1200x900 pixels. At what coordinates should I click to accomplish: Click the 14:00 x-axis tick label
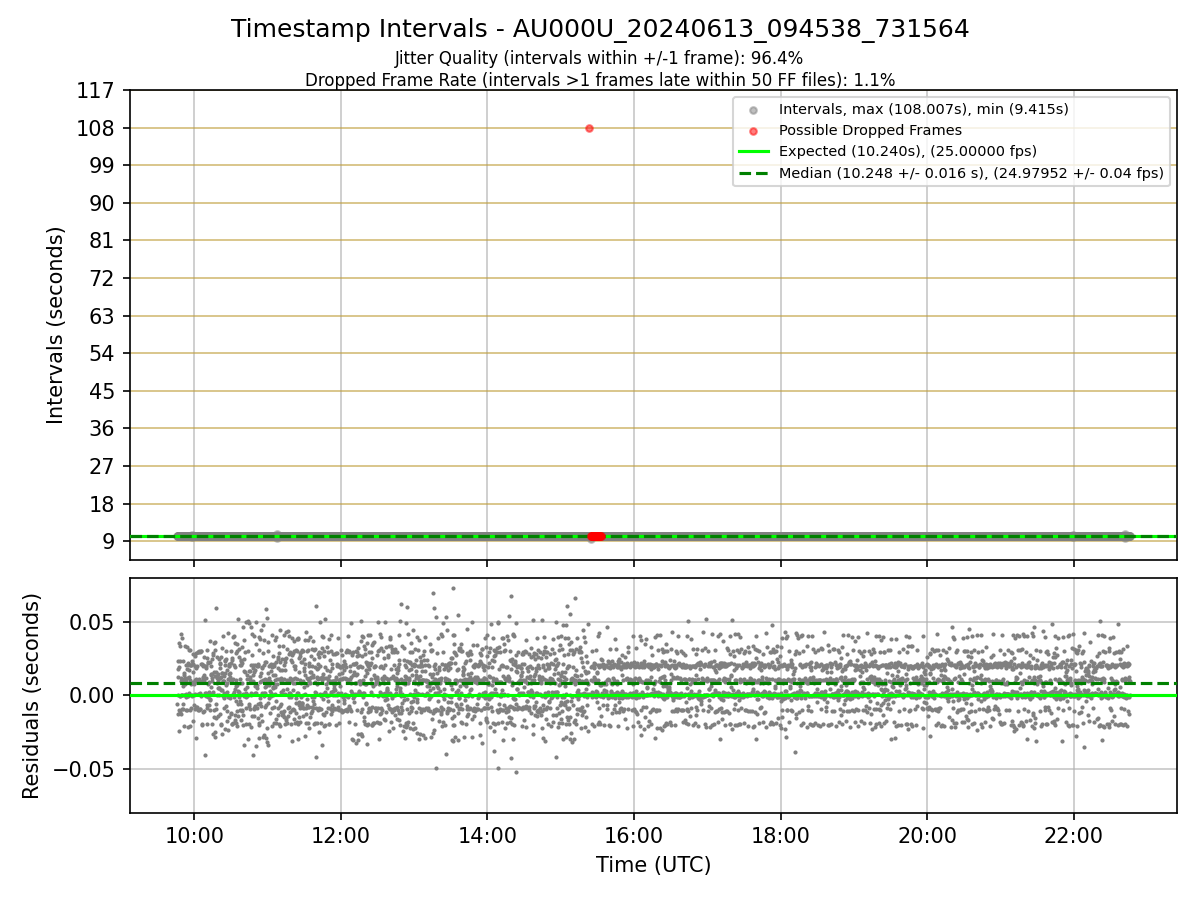point(487,835)
